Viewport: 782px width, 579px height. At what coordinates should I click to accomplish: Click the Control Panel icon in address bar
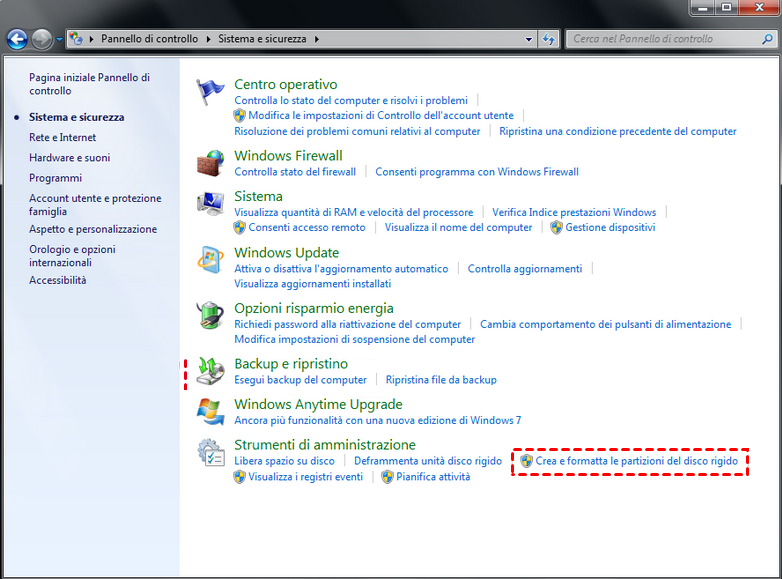76,38
